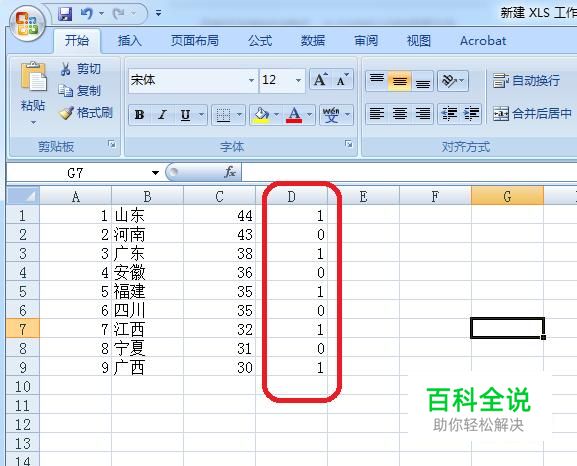The image size is (577, 466).
Task: Toggle italic formatting
Action: click(x=162, y=115)
